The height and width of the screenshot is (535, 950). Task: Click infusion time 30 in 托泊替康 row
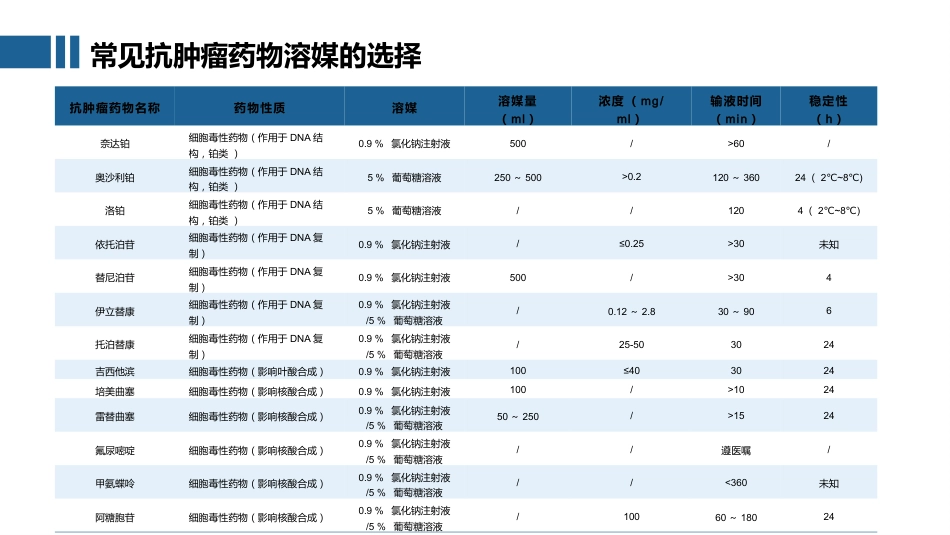pyautogui.click(x=736, y=344)
